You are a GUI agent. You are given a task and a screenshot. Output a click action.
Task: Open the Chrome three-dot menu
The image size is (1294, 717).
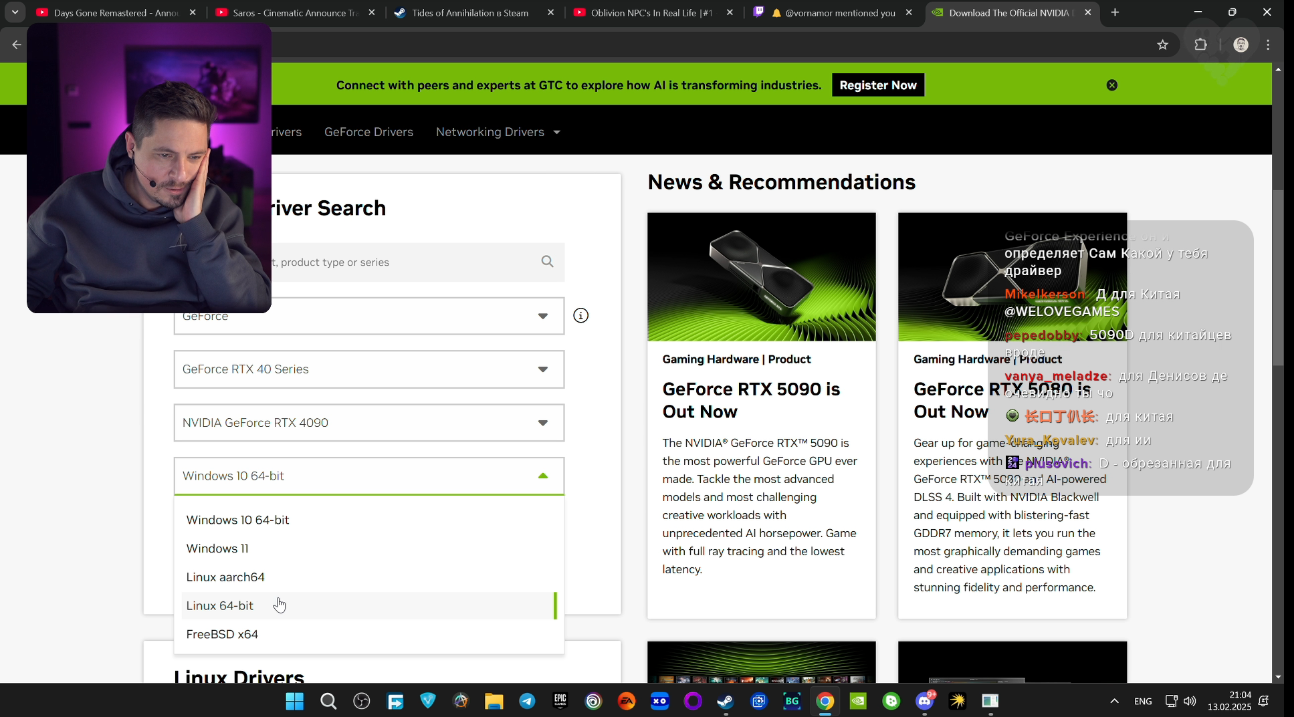(1268, 45)
